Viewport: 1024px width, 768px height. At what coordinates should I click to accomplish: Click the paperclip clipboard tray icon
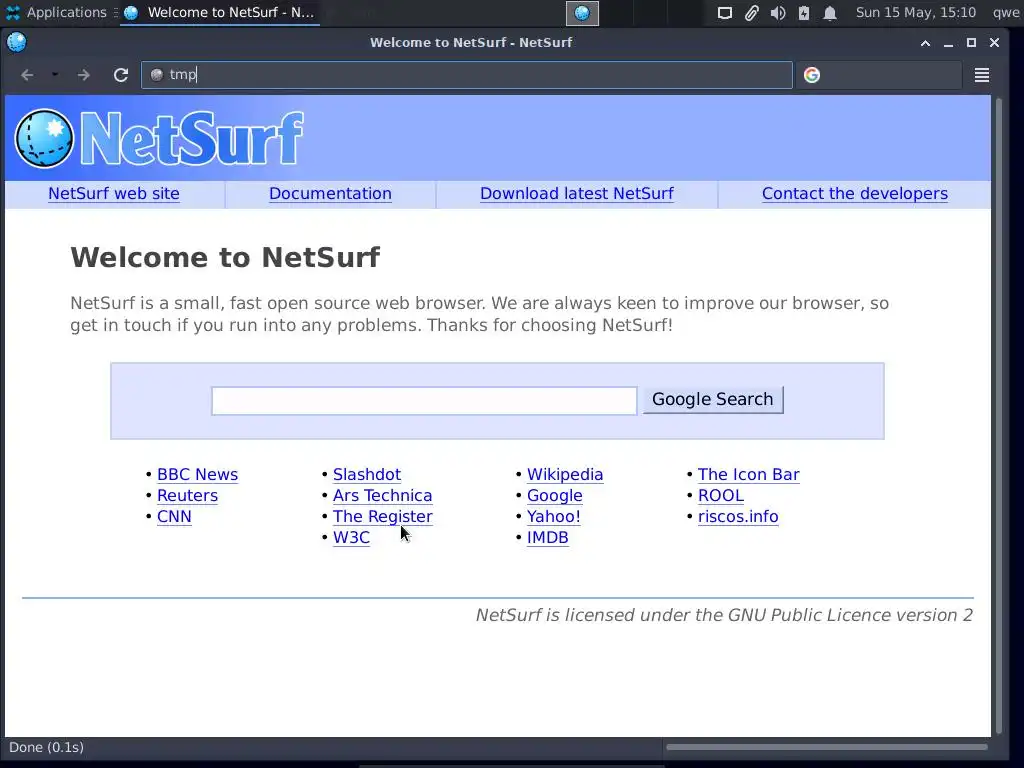(751, 13)
